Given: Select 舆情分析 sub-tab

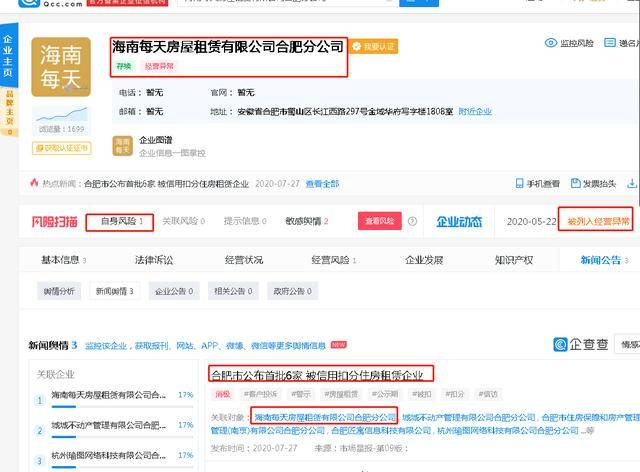Looking at the screenshot, I should [x=59, y=291].
